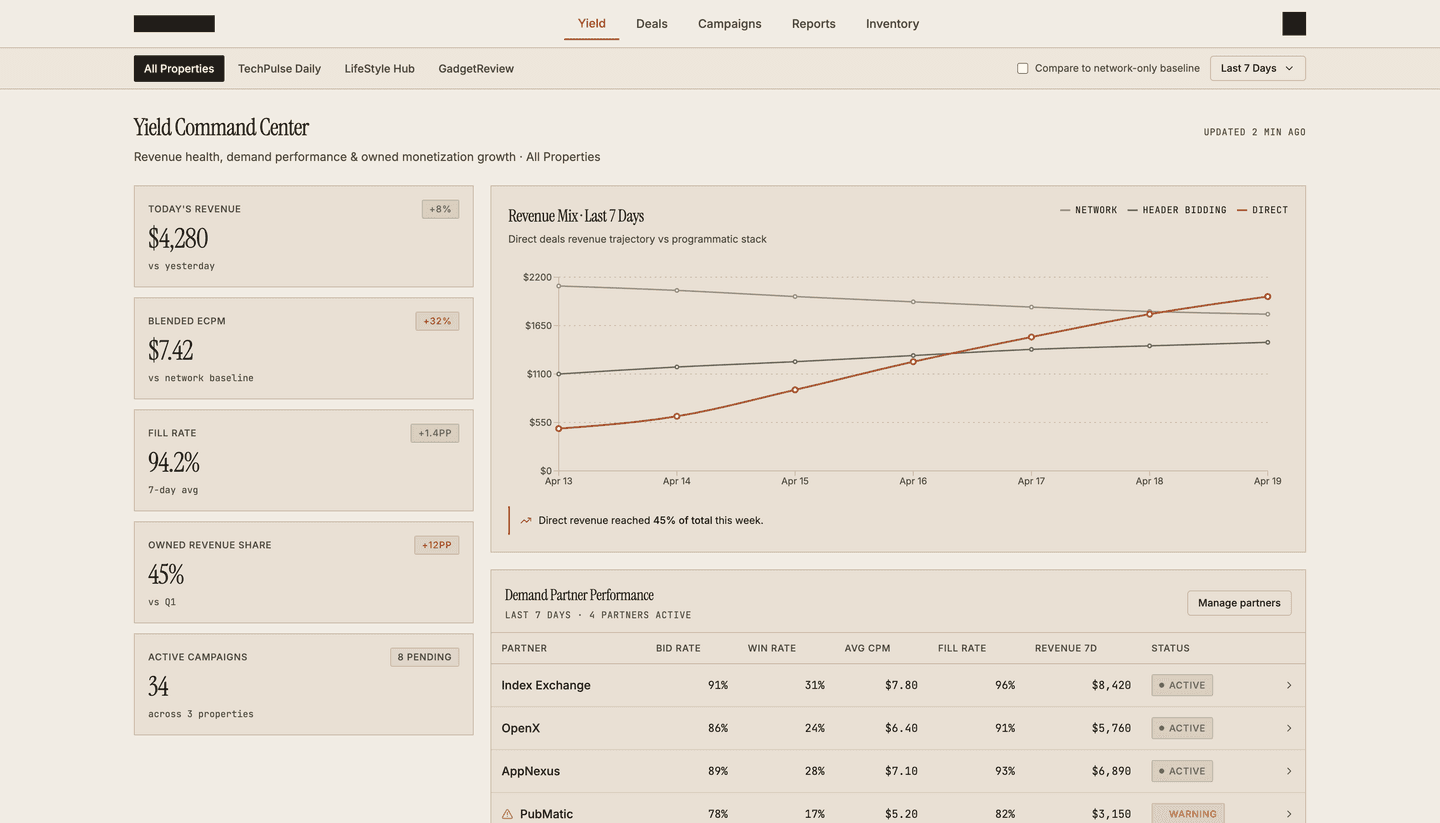Expand the Index Exchange partner row

[1289, 685]
